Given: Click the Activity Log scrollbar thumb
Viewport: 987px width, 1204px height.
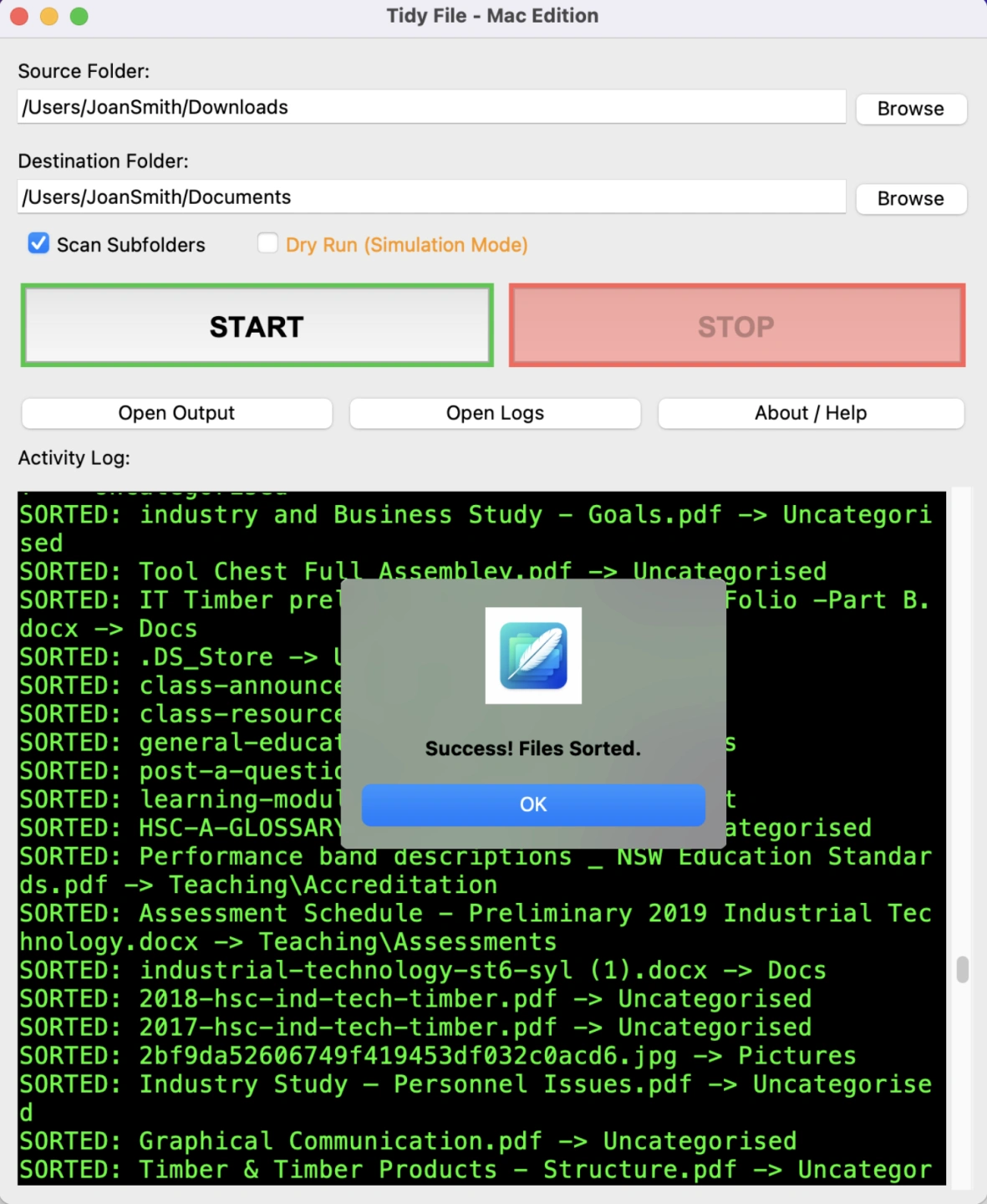Looking at the screenshot, I should click(x=962, y=970).
